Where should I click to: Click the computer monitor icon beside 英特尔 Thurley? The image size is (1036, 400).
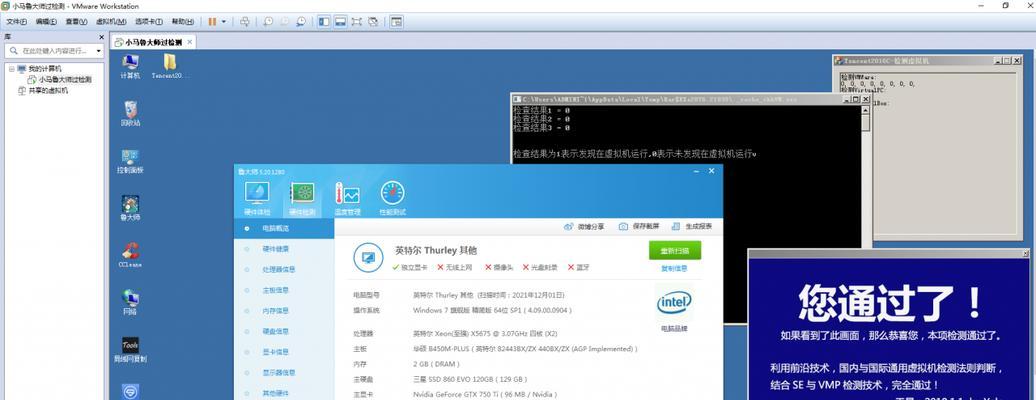coord(368,258)
